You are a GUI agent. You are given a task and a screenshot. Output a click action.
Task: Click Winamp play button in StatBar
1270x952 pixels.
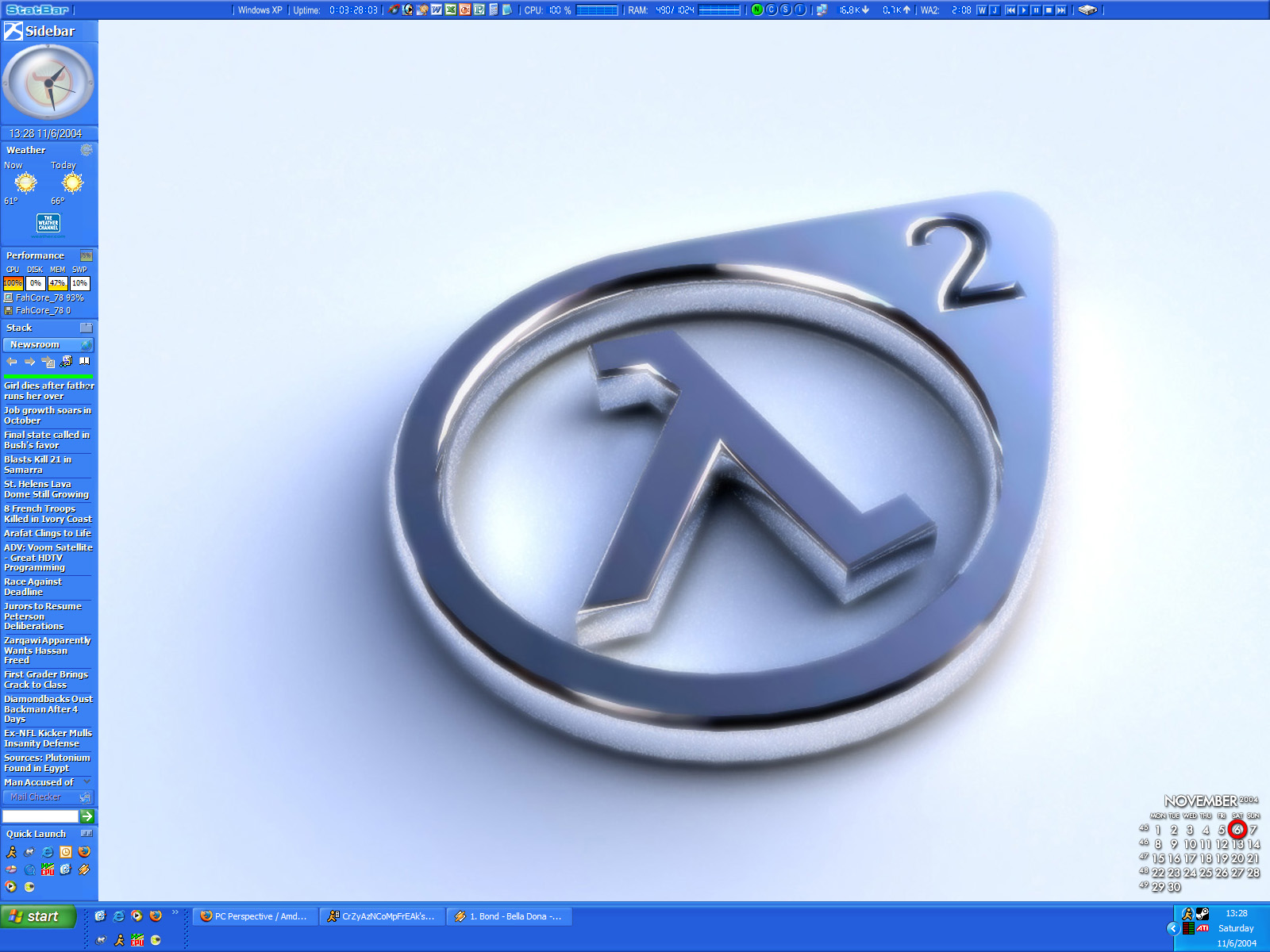[x=1024, y=10]
